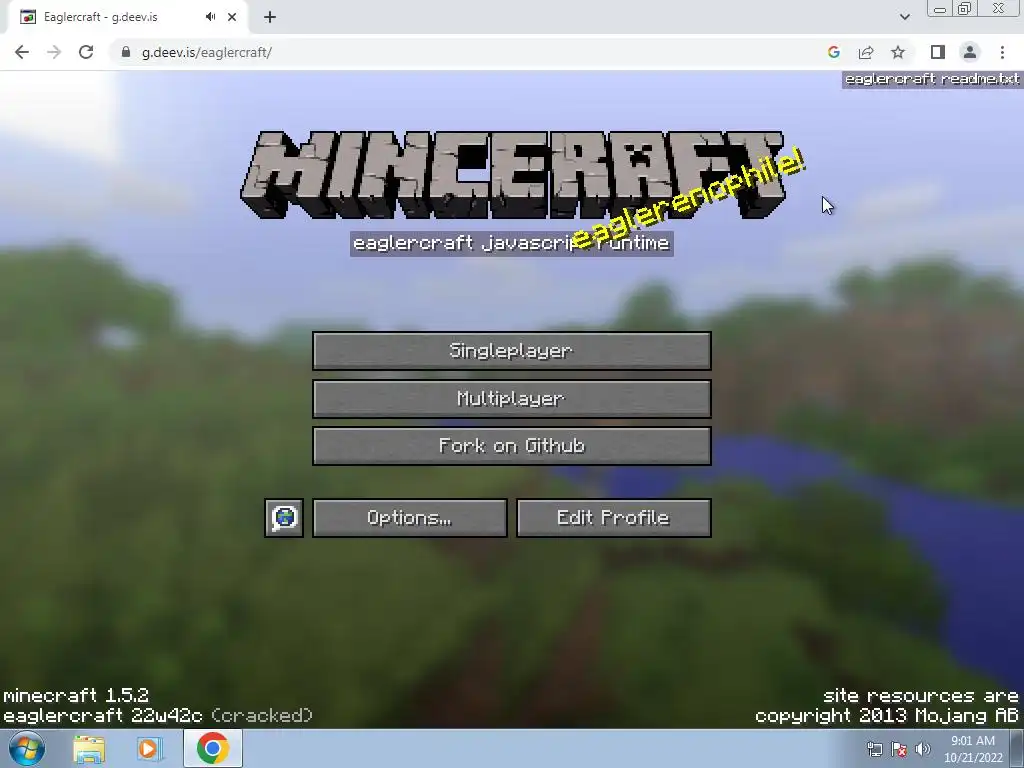Click the site resources are text
The height and width of the screenshot is (768, 1024).
coord(921,696)
